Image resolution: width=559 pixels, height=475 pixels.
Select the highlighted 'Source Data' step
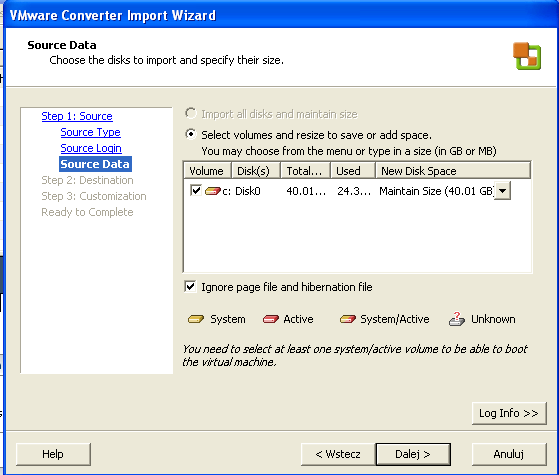coord(95,164)
